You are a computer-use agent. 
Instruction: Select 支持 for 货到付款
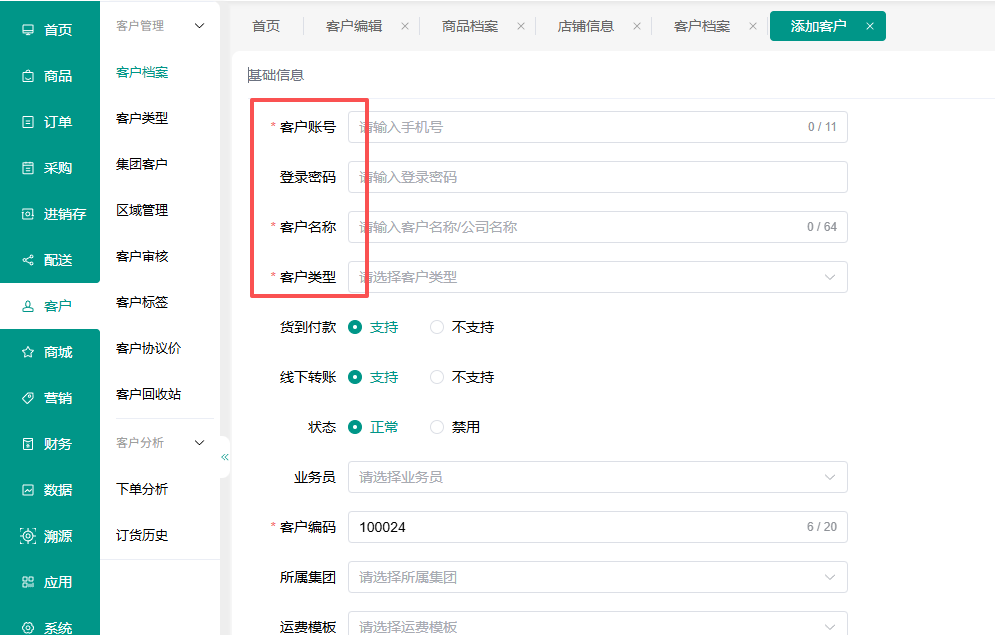tap(355, 327)
